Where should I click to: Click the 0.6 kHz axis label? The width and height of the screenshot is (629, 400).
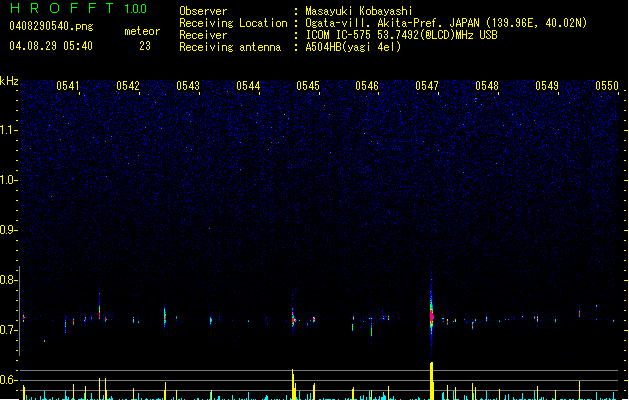9,380
